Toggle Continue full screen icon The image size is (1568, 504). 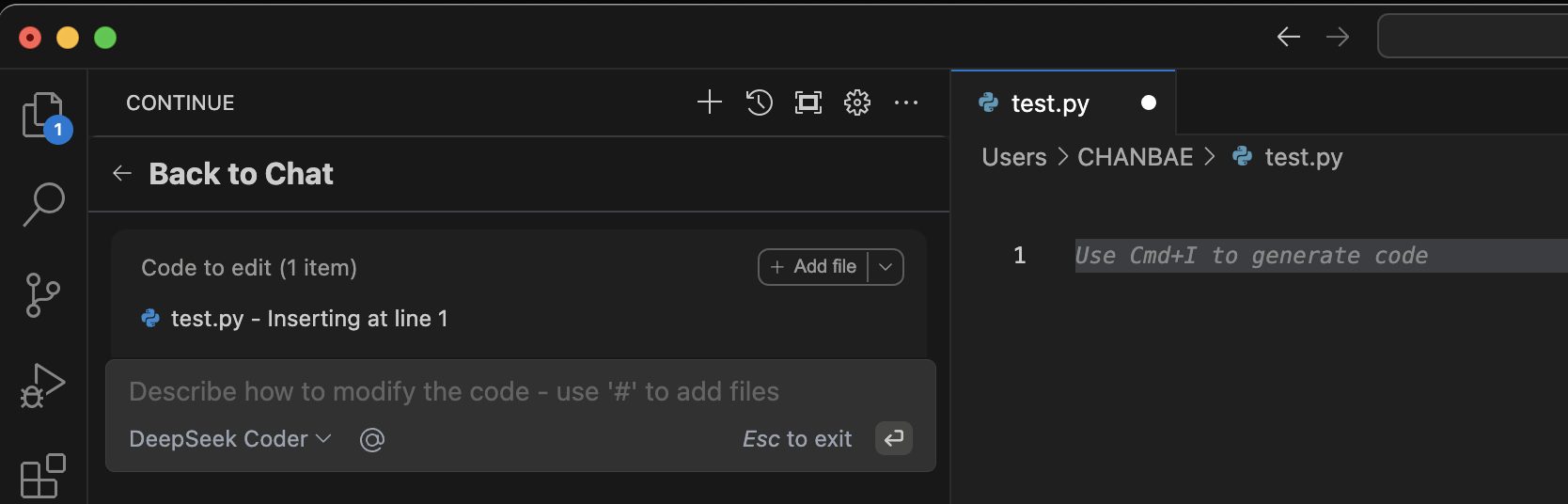(808, 102)
